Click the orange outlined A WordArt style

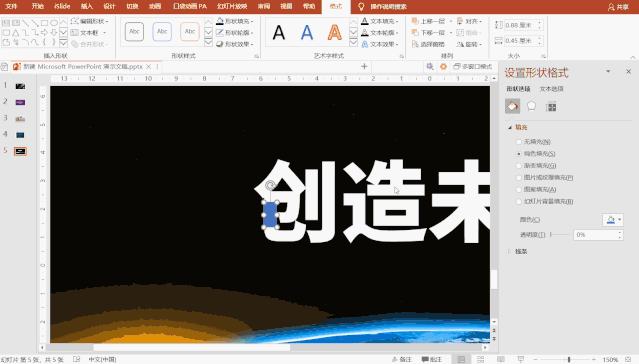(x=334, y=32)
